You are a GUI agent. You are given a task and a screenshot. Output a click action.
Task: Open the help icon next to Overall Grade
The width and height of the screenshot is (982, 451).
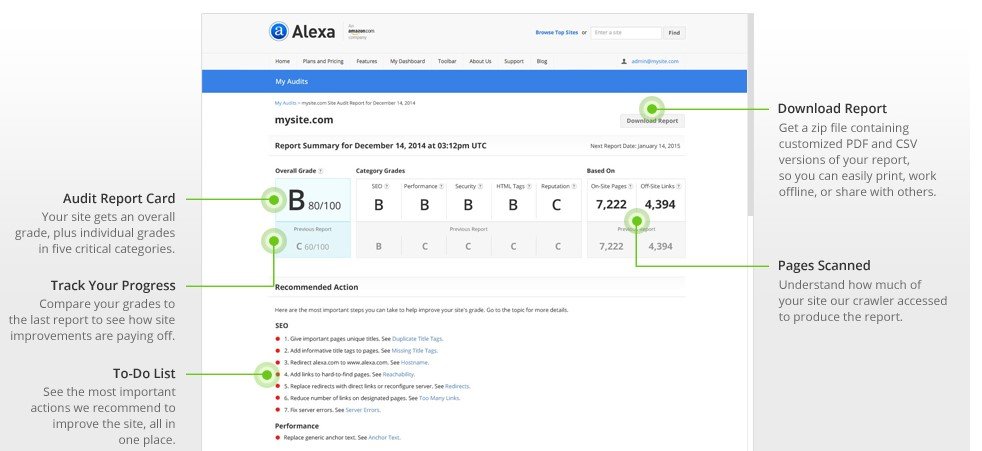[x=321, y=170]
